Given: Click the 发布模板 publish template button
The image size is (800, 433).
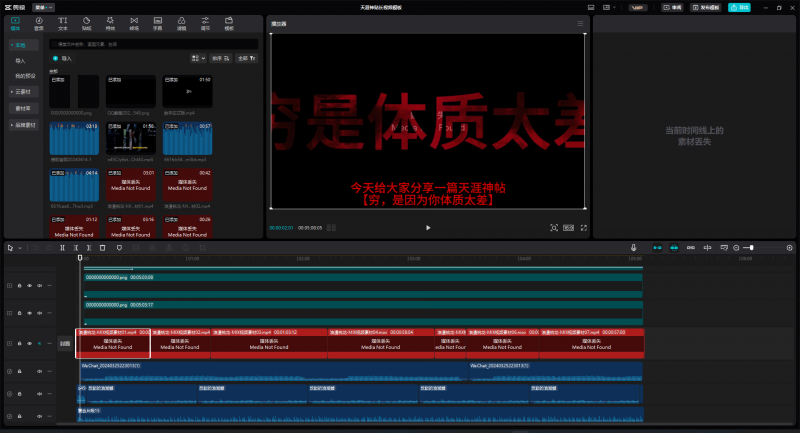Looking at the screenshot, I should pyautogui.click(x=706, y=8).
